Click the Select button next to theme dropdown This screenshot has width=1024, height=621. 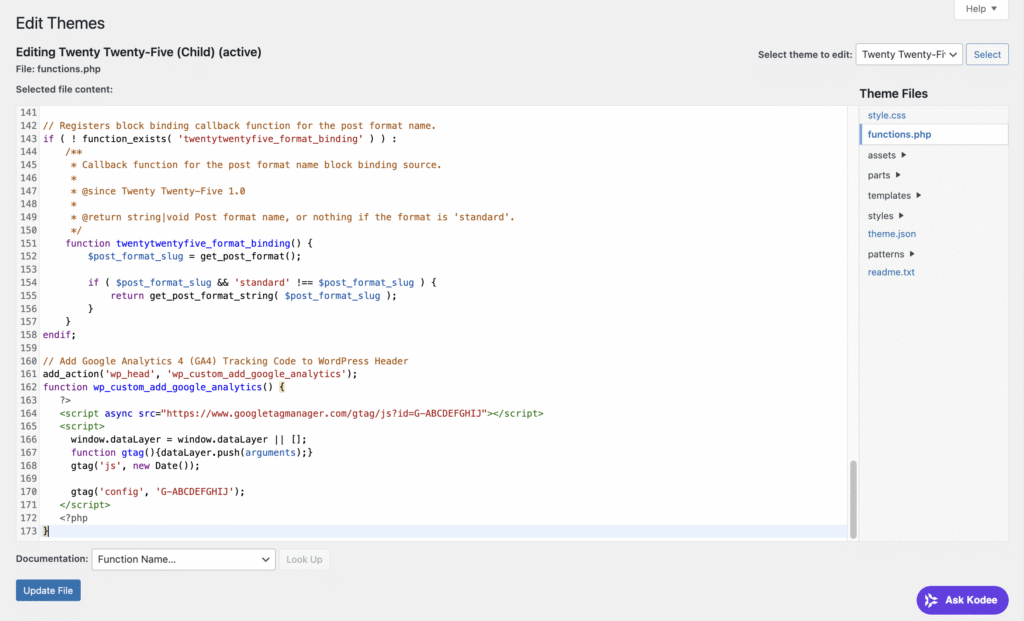point(986,54)
